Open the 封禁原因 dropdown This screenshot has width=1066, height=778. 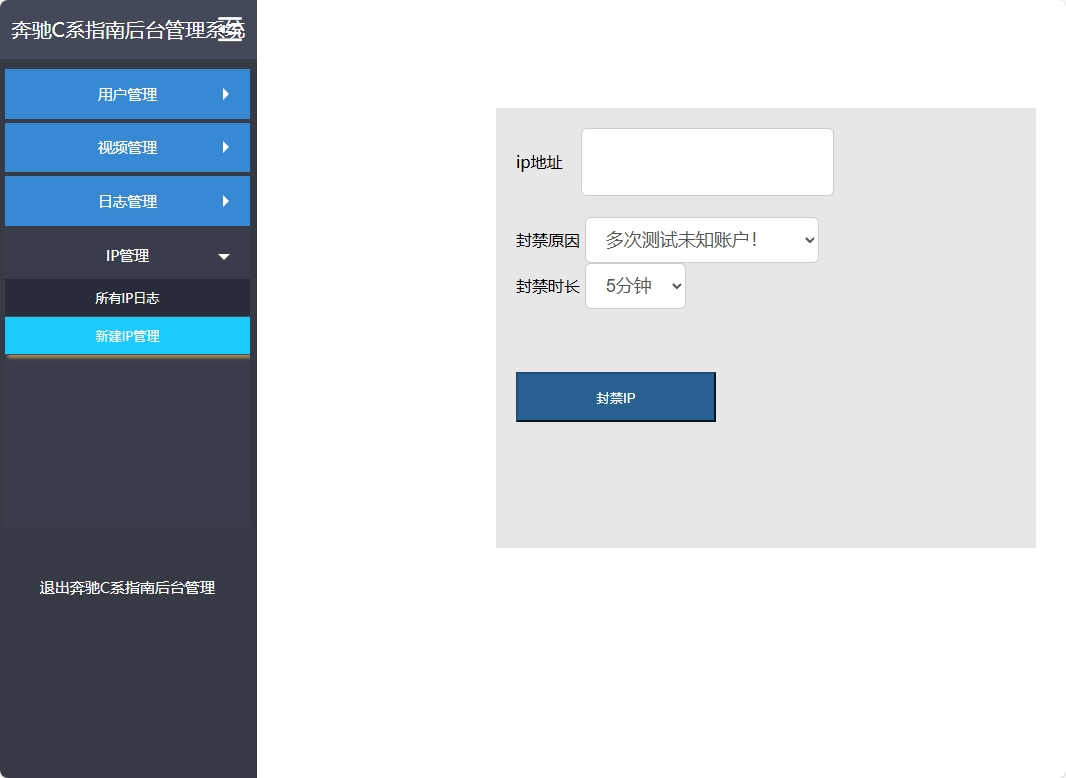coord(702,240)
